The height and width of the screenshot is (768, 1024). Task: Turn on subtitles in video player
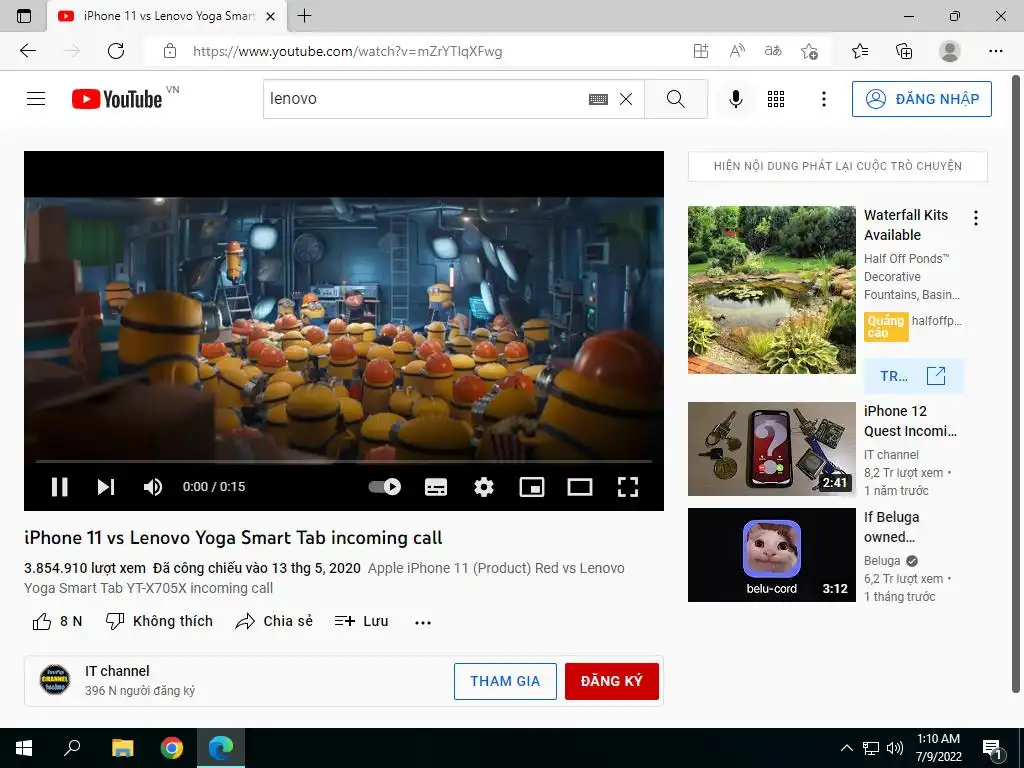click(x=436, y=487)
